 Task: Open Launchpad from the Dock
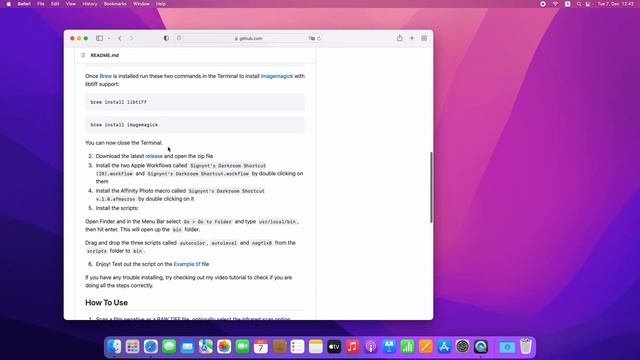[132, 347]
